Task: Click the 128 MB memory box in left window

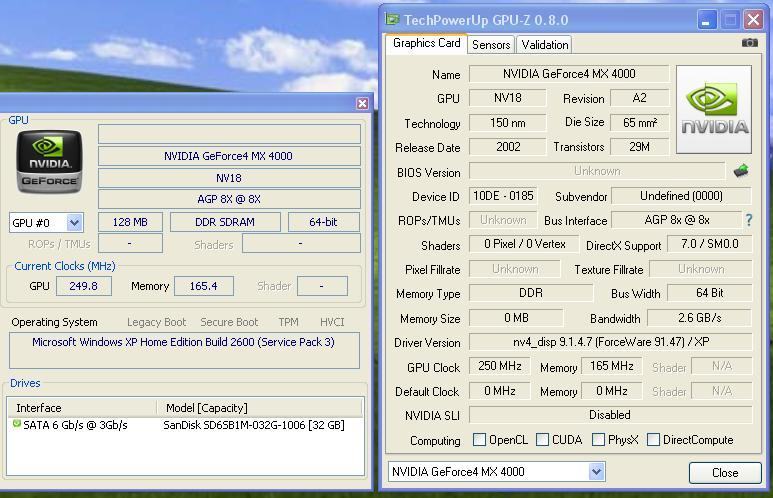Action: 130,222
